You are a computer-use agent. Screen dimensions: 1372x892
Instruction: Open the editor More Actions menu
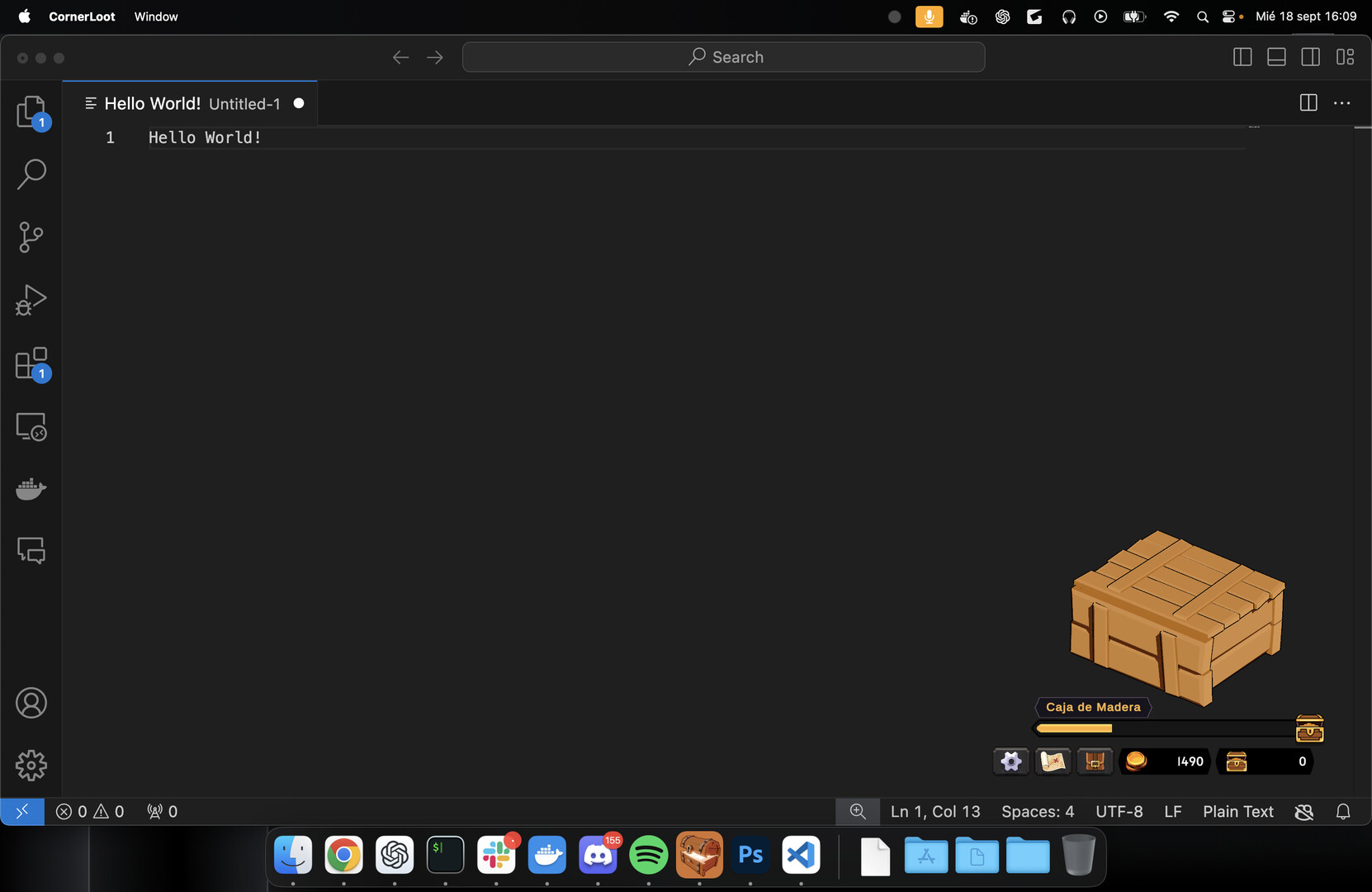(1341, 102)
